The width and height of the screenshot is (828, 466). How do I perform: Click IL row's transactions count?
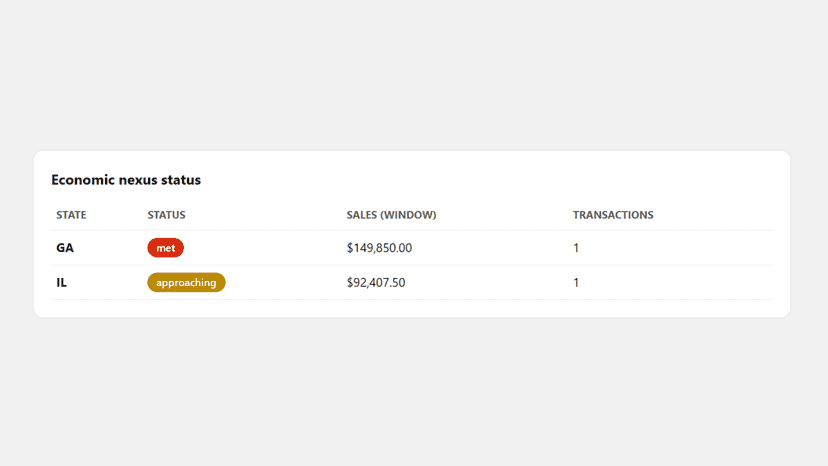[x=576, y=283]
